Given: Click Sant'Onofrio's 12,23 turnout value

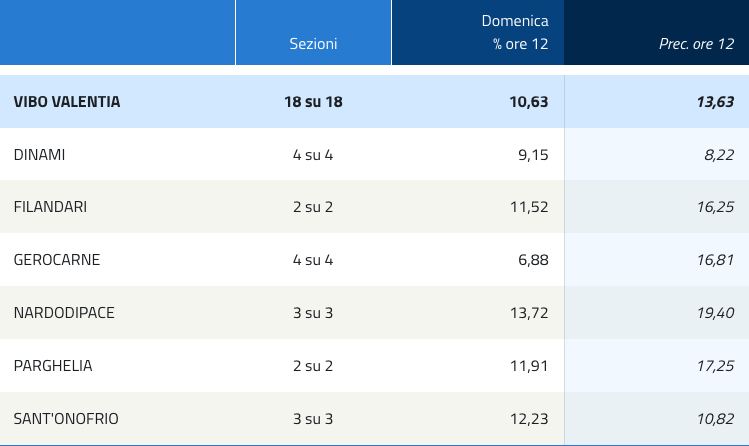Looking at the screenshot, I should point(529,419).
